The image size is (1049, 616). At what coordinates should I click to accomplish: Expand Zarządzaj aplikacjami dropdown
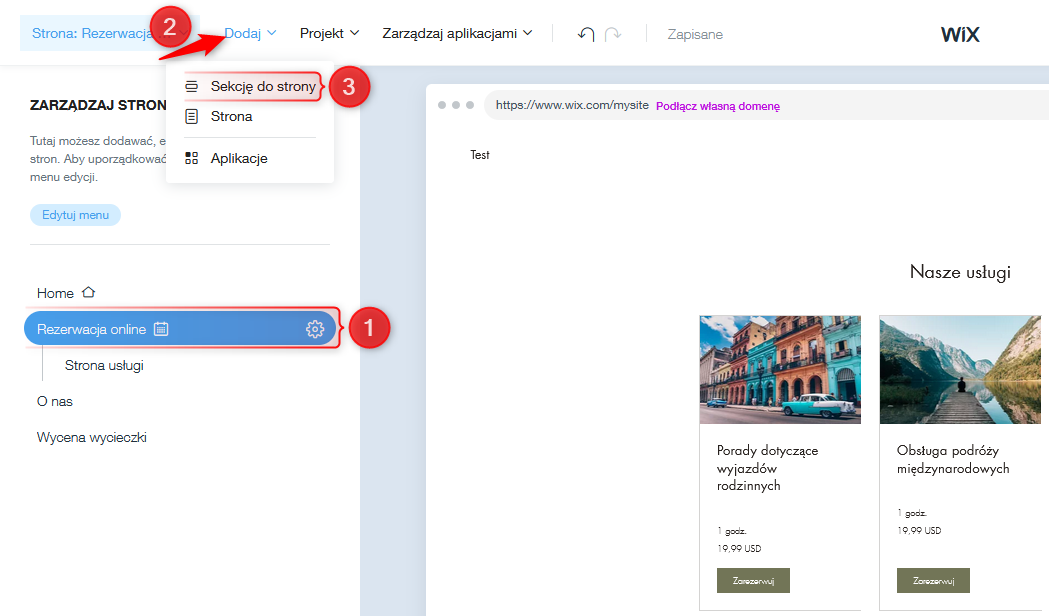coord(457,33)
